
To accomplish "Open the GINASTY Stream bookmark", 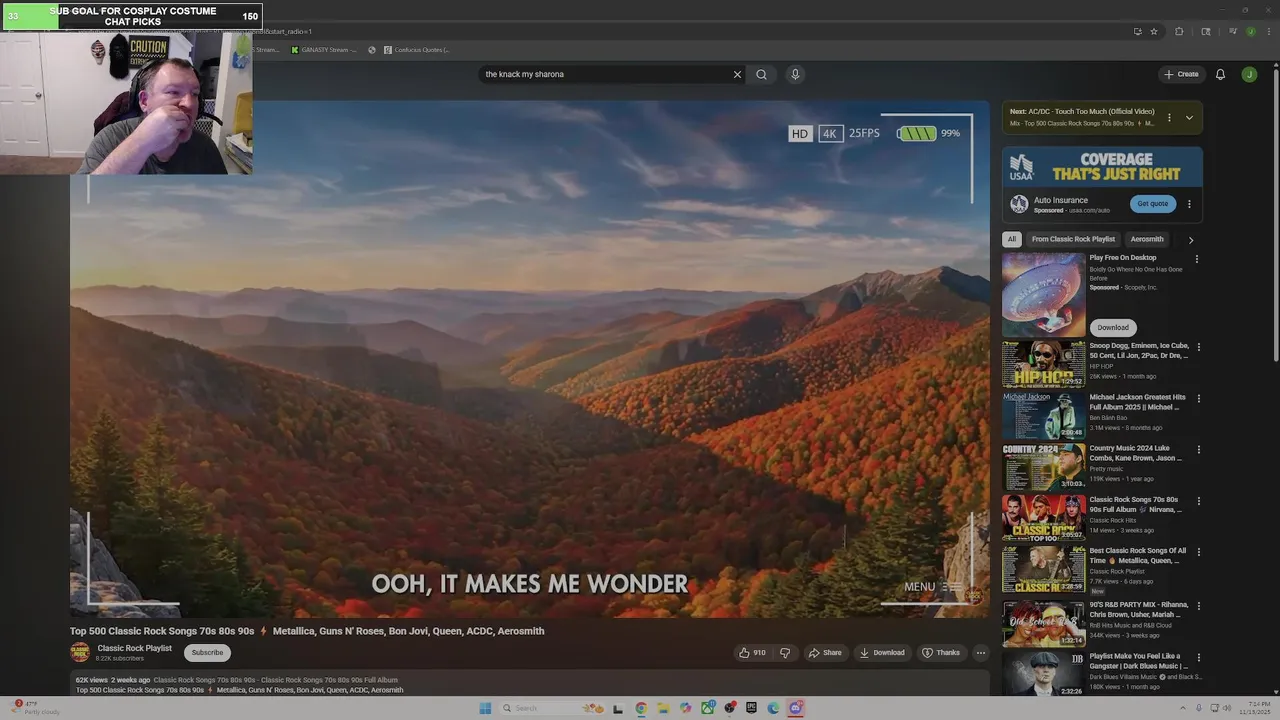I will pos(324,49).
